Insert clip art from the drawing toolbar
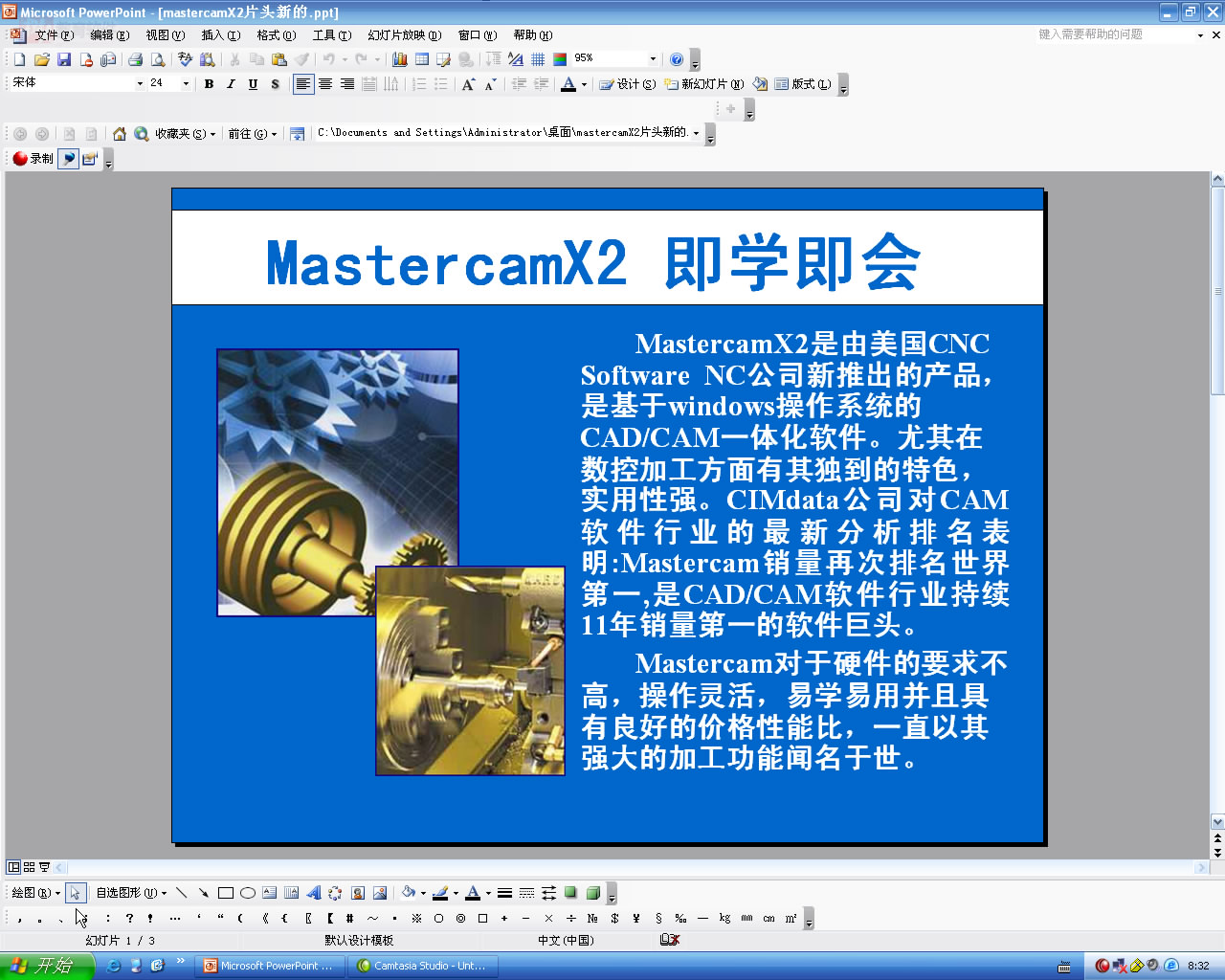The image size is (1225, 980). click(358, 893)
